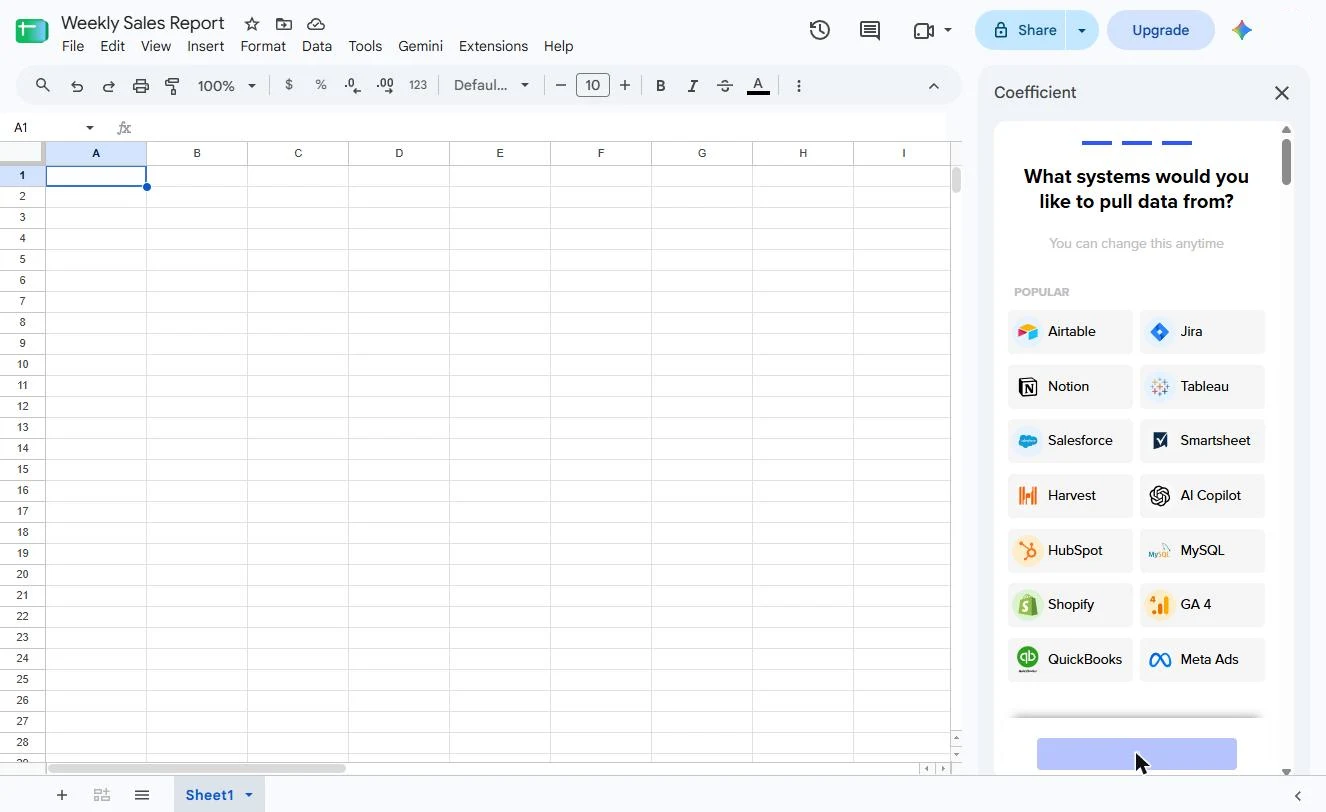Star the Weekly Sales Report document

tap(252, 24)
